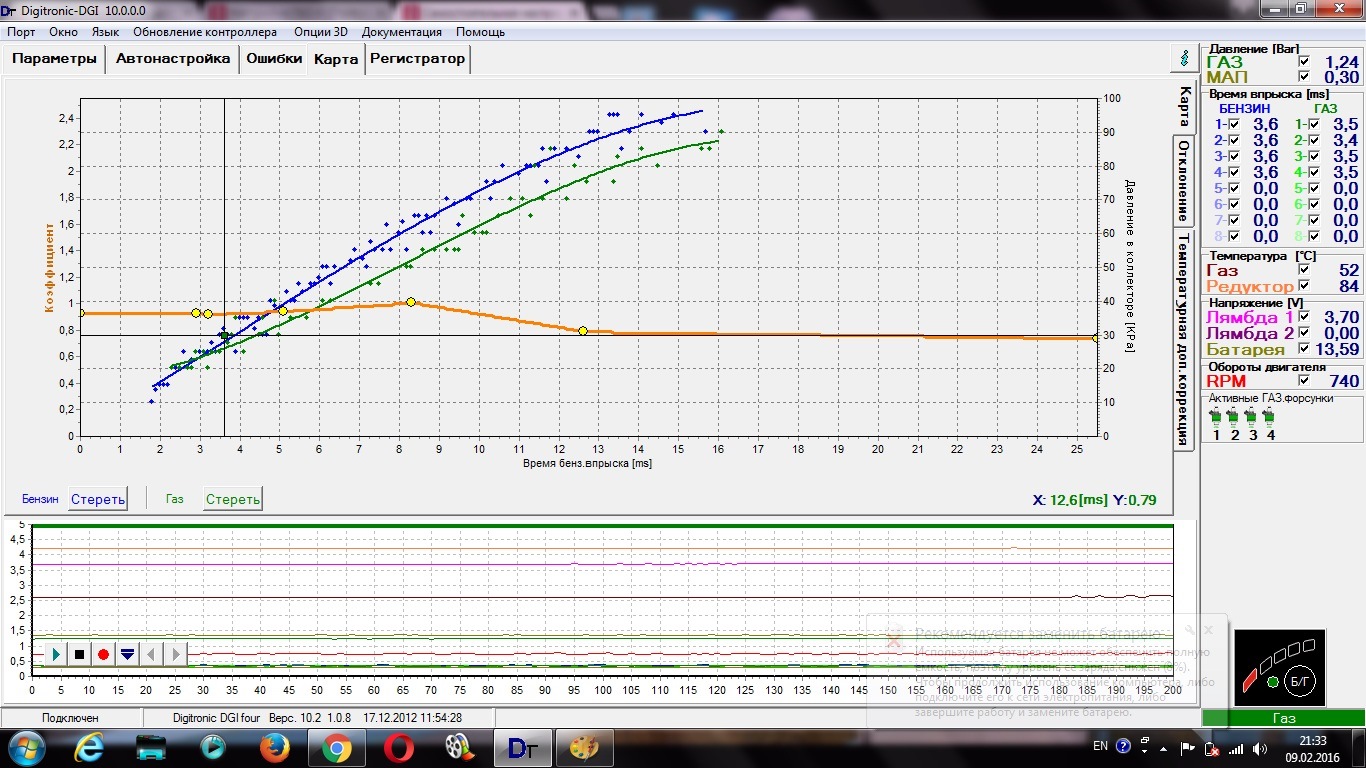Uncheck ГАЗ injector 4 checkbox

click(1313, 172)
